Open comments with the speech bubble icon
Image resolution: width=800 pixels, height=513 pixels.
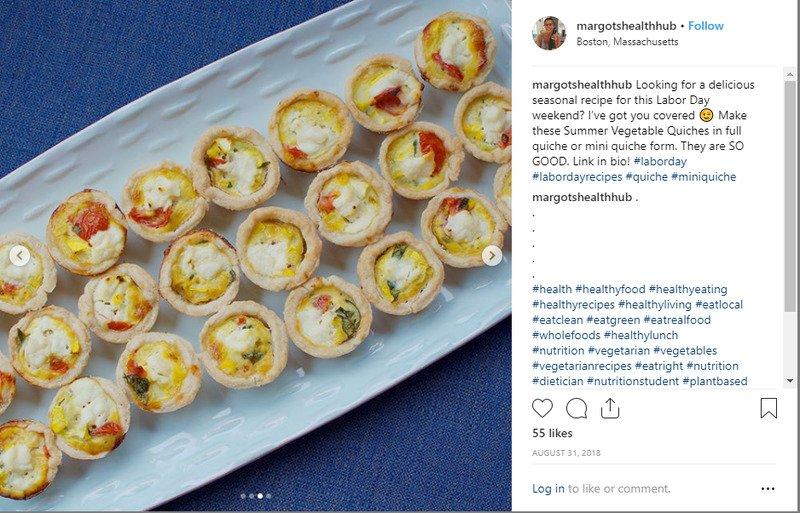click(x=576, y=408)
